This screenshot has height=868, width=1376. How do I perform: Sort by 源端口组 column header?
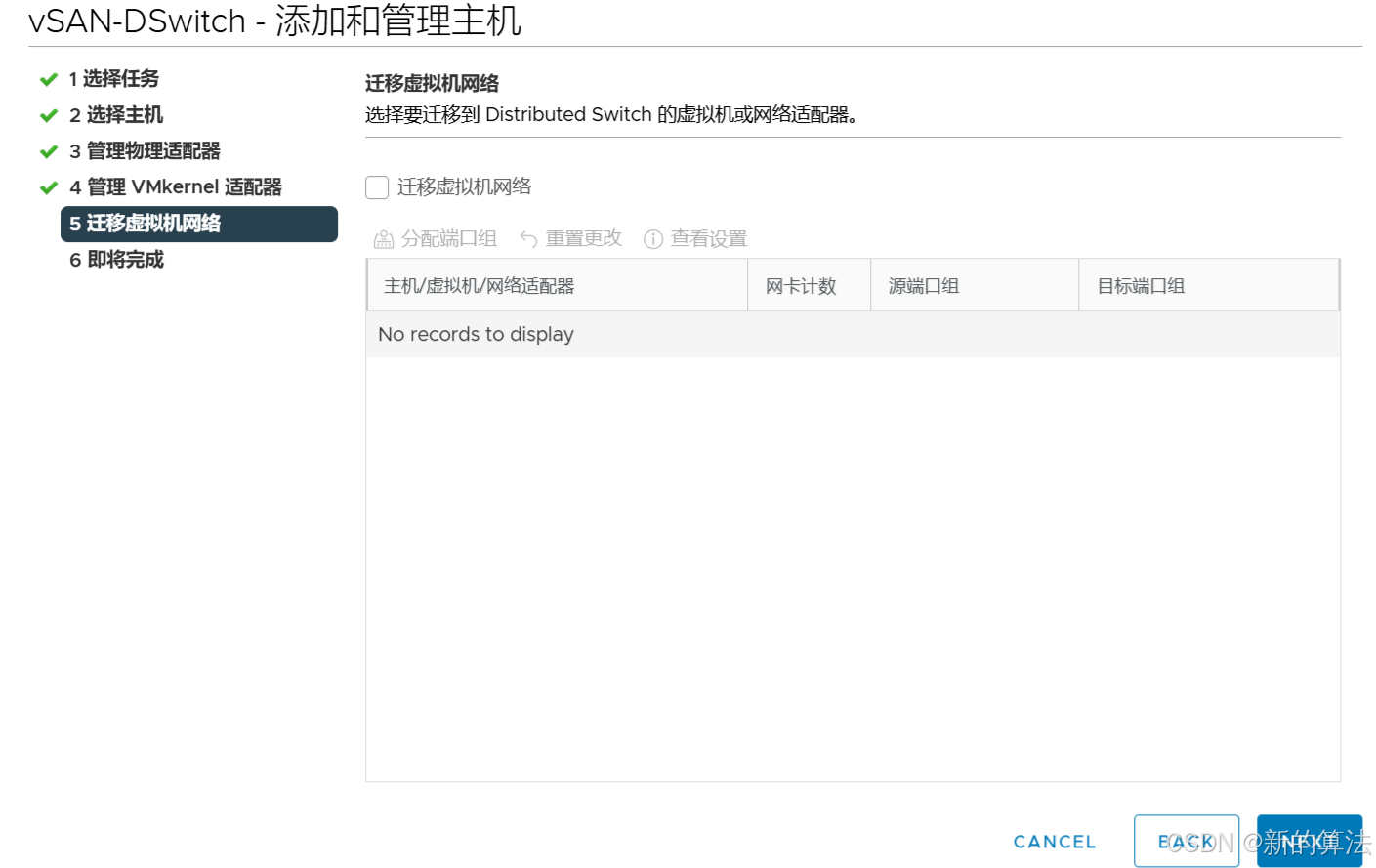(975, 286)
